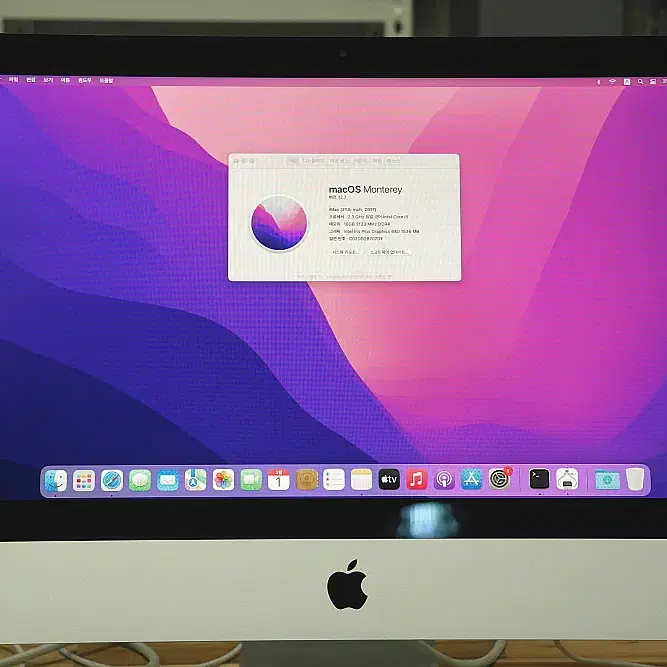This screenshot has width=667, height=667.
Task: Open Maps from the Dock
Action: coord(195,480)
